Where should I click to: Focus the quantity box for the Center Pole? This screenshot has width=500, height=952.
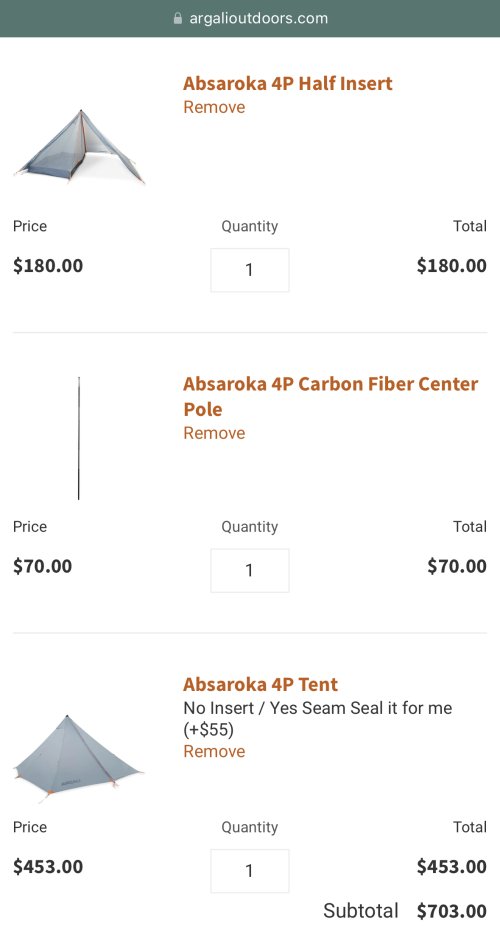pyautogui.click(x=249, y=570)
